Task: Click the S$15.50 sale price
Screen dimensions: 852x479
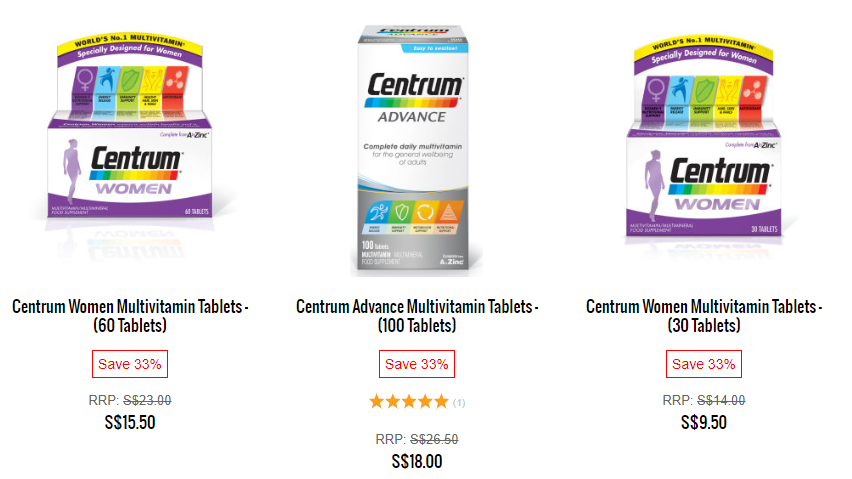Action: [x=130, y=422]
